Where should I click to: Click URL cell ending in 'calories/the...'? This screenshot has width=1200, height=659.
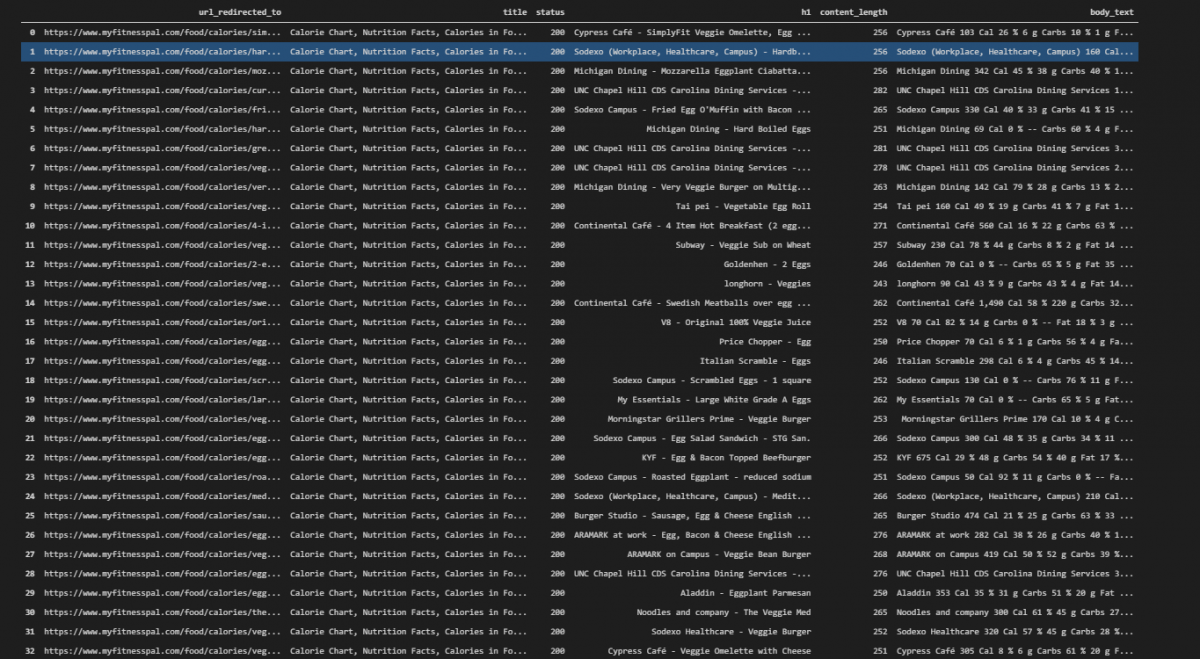coord(163,612)
